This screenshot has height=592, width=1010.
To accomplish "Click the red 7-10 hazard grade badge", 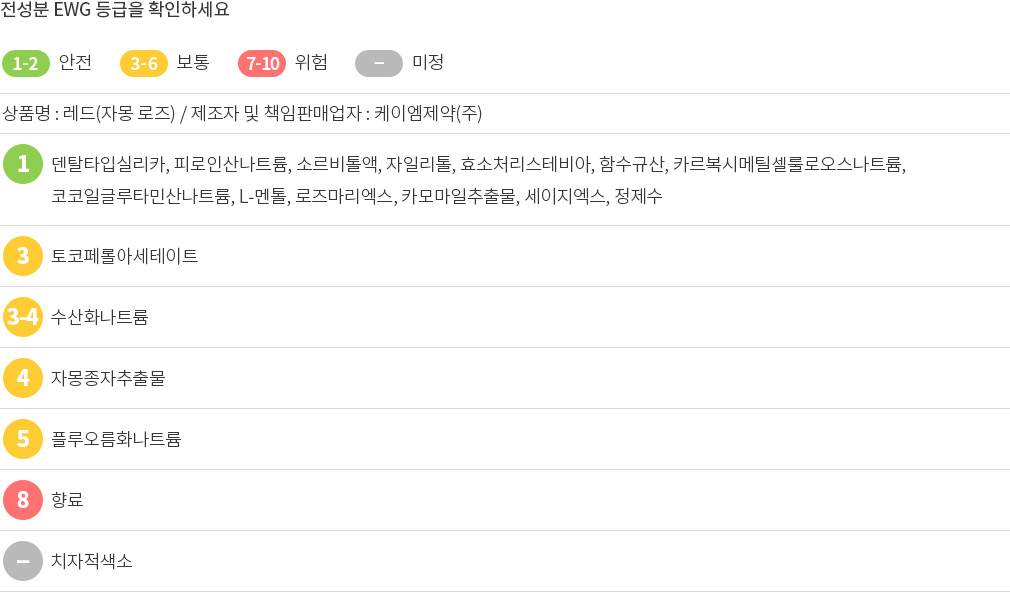I will [x=262, y=63].
